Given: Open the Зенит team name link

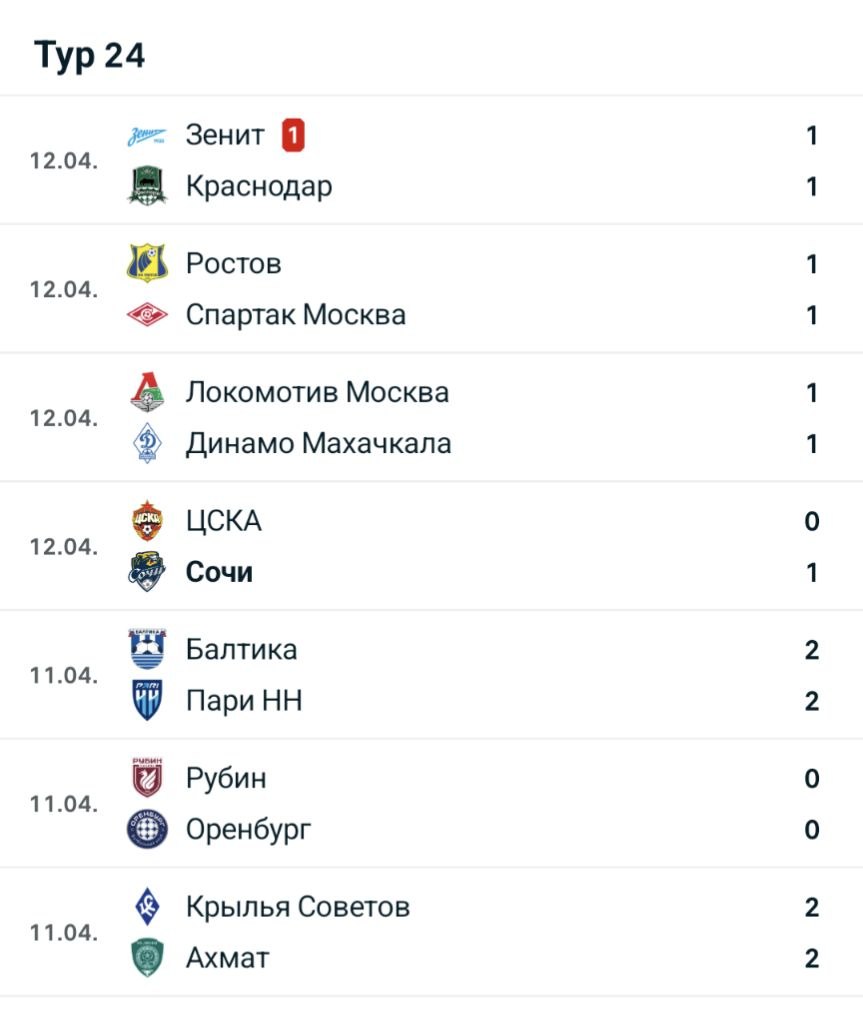Looking at the screenshot, I should coord(225,135).
